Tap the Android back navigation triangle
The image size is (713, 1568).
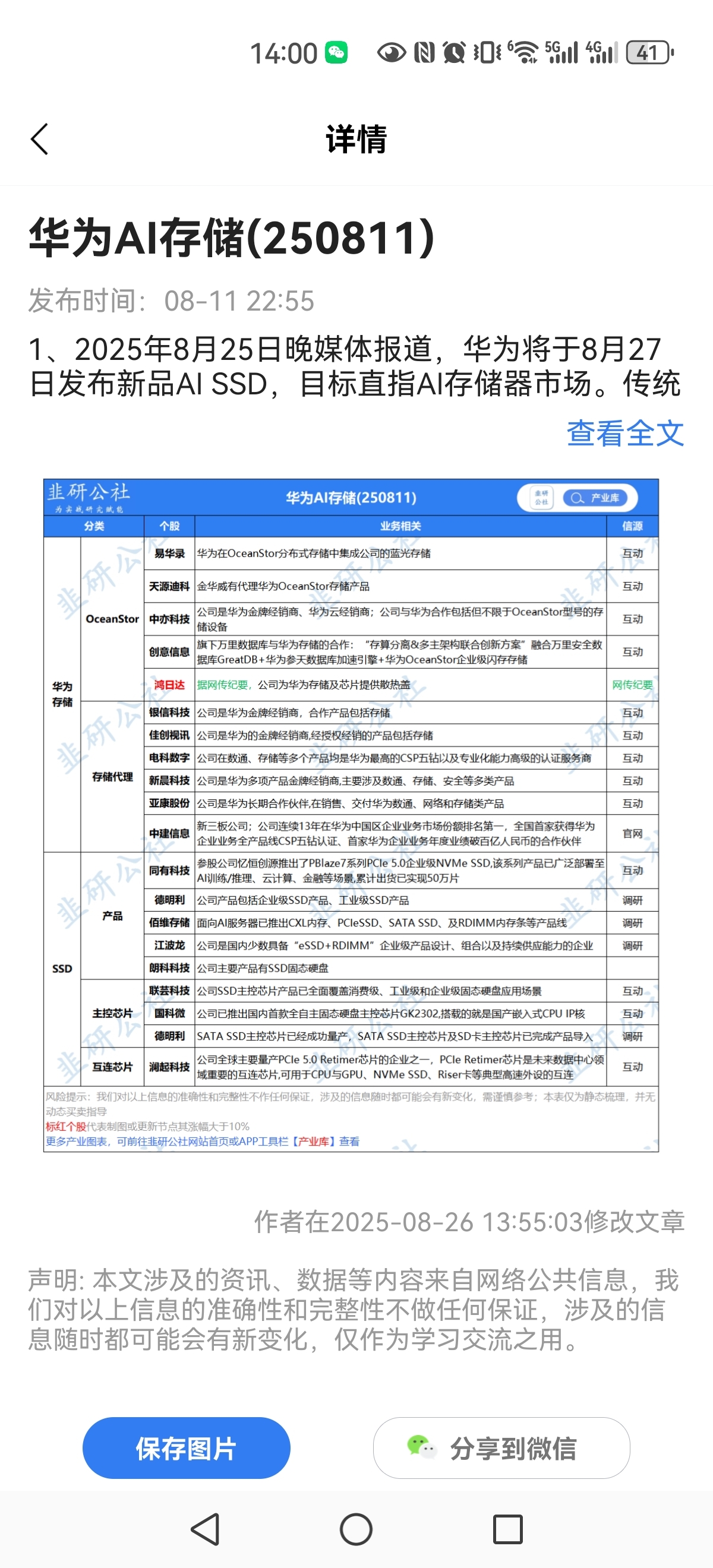pos(205,1529)
